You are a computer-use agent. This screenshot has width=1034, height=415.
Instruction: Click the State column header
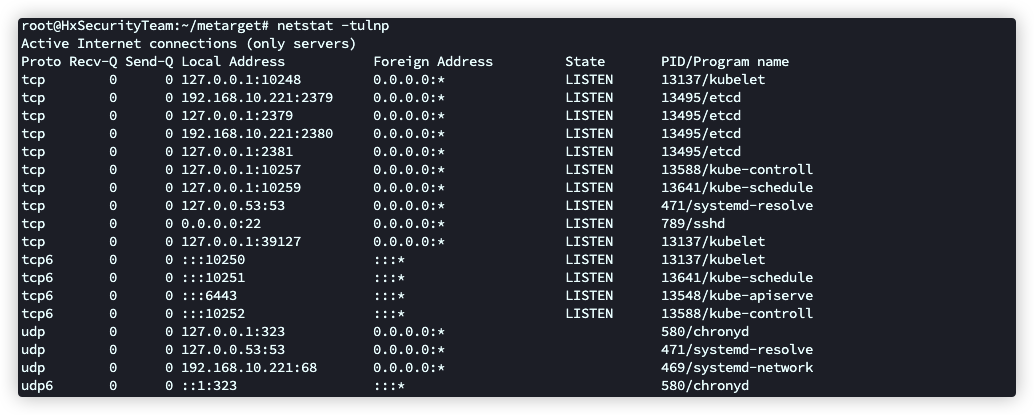(x=585, y=61)
